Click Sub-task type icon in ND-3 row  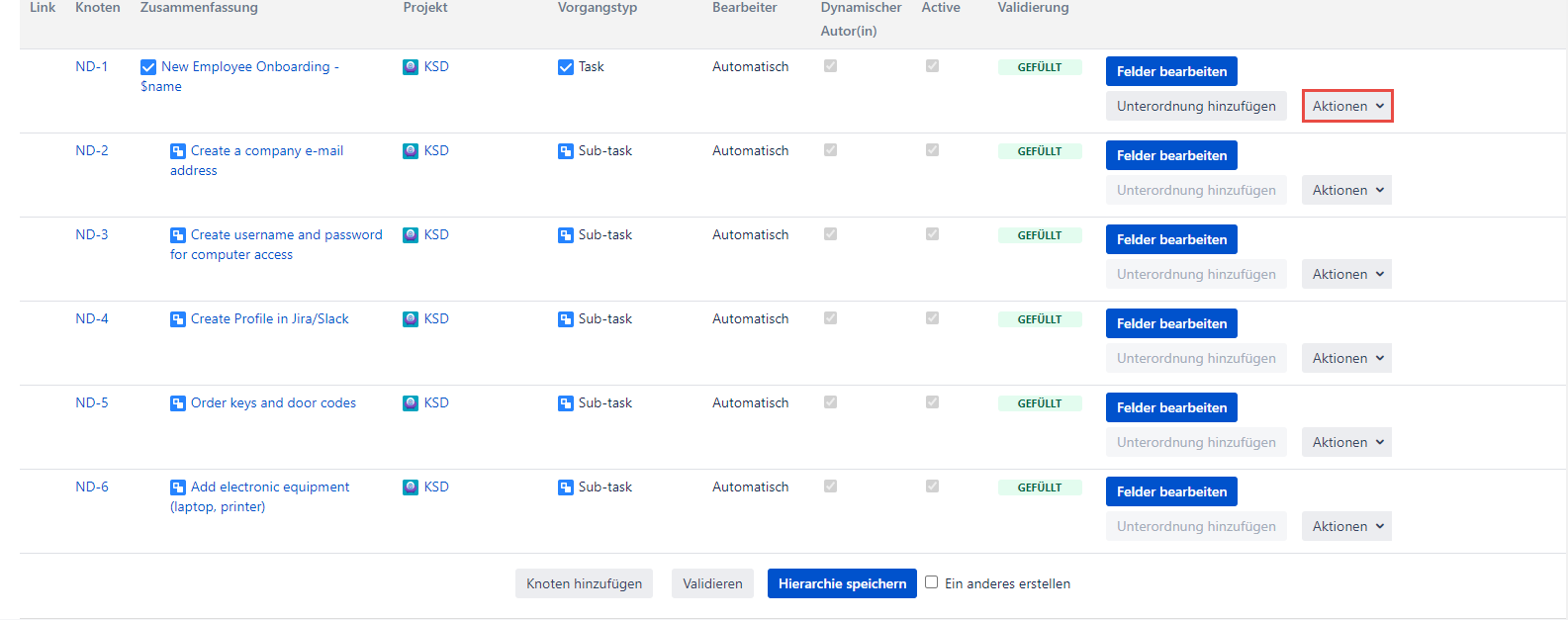(x=566, y=235)
